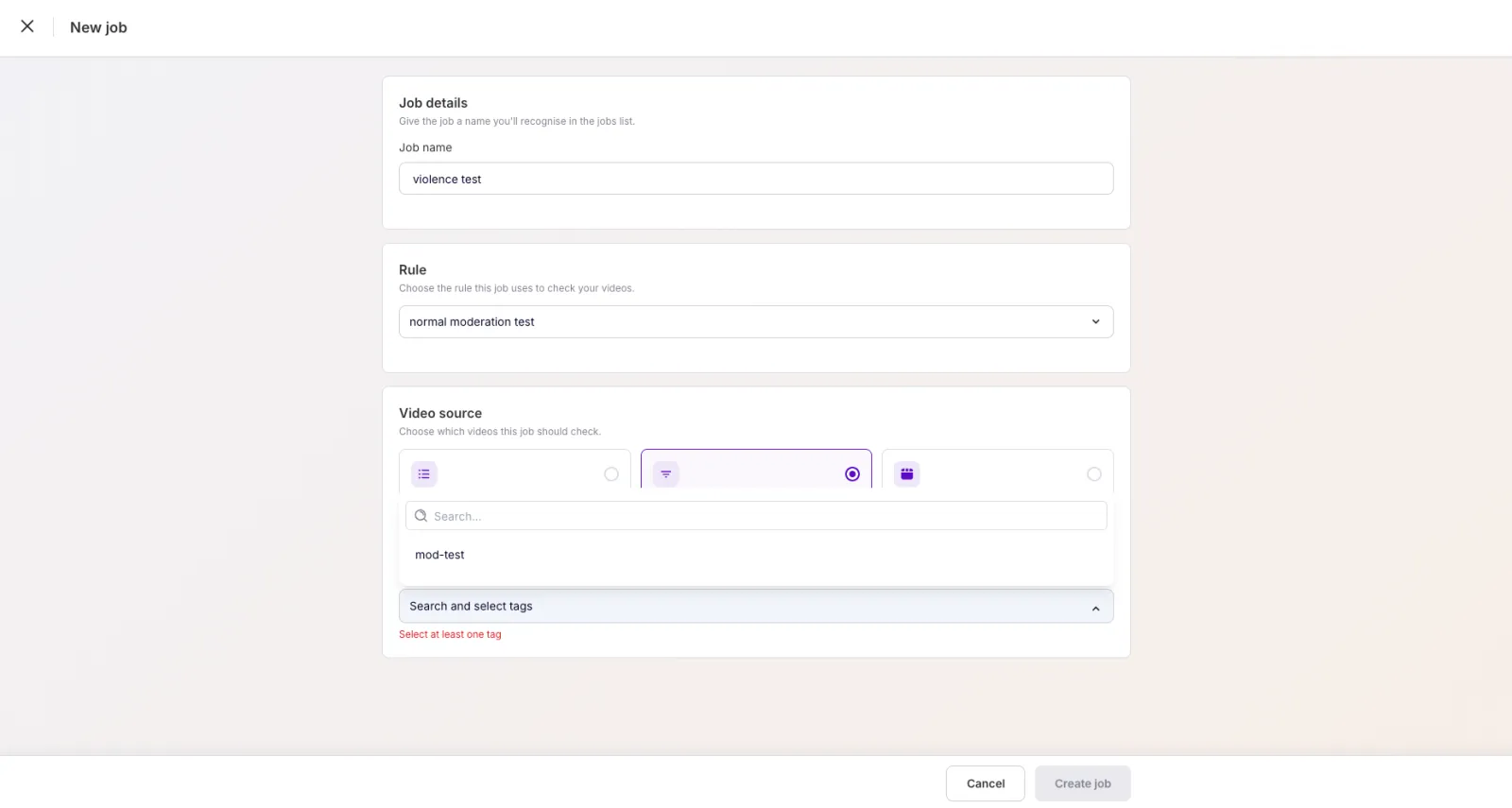Click the Cancel button
The image size is (1512, 808).
(x=986, y=783)
